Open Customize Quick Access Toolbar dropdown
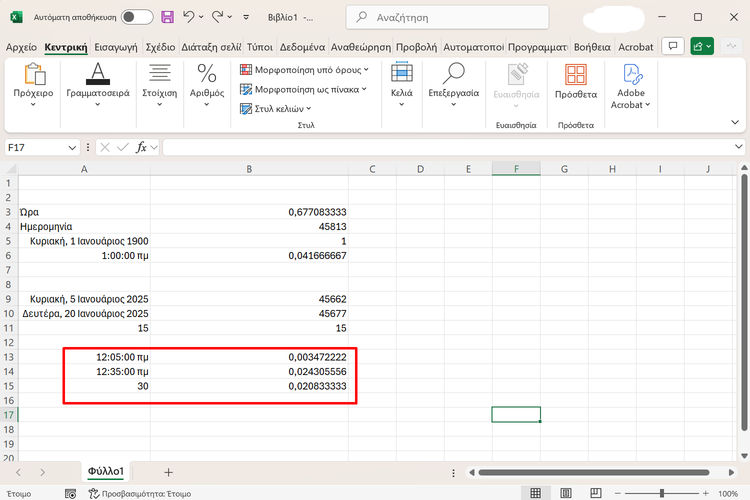Screen dimensions: 750x500 [246, 17]
